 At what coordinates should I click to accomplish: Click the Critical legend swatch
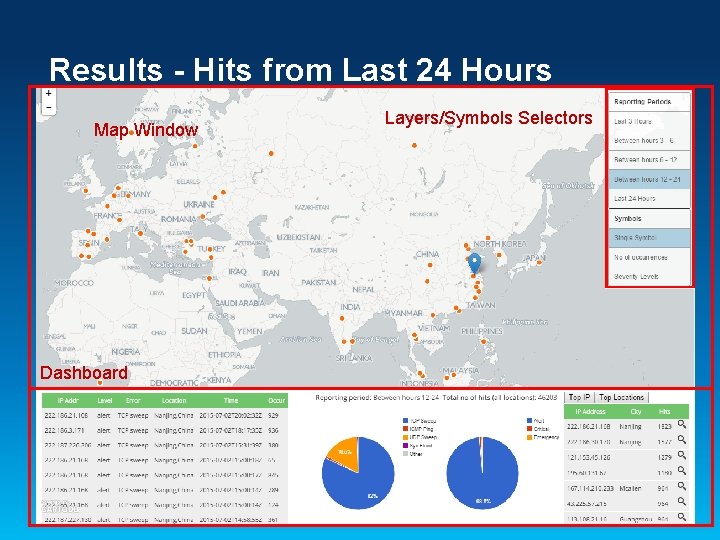tap(529, 429)
